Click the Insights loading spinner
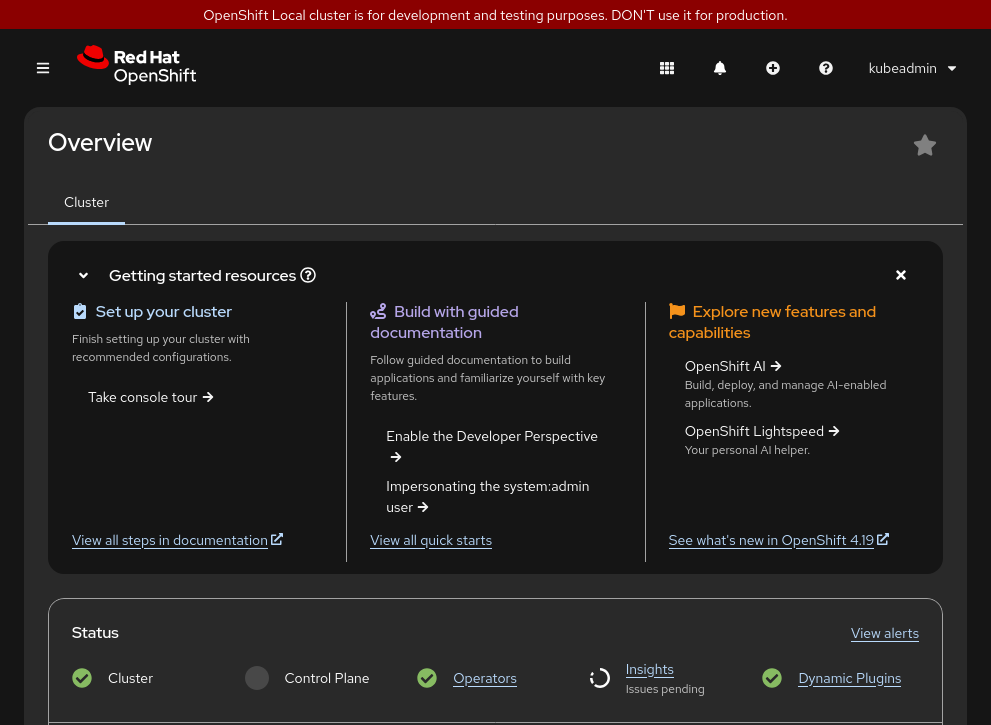Viewport: 991px width, 725px height. click(599, 678)
